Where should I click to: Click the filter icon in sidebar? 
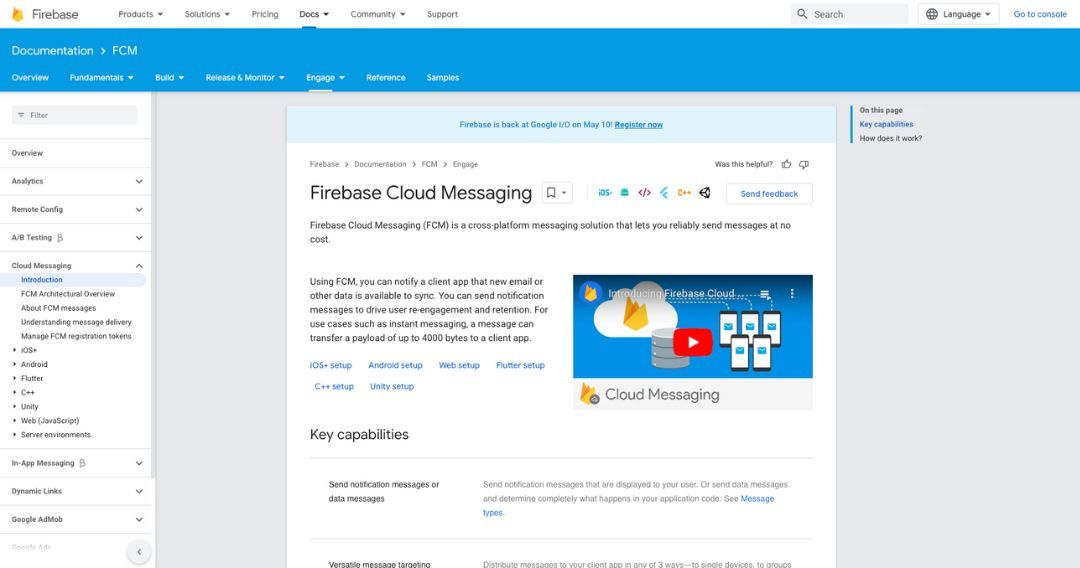pyautogui.click(x=21, y=115)
